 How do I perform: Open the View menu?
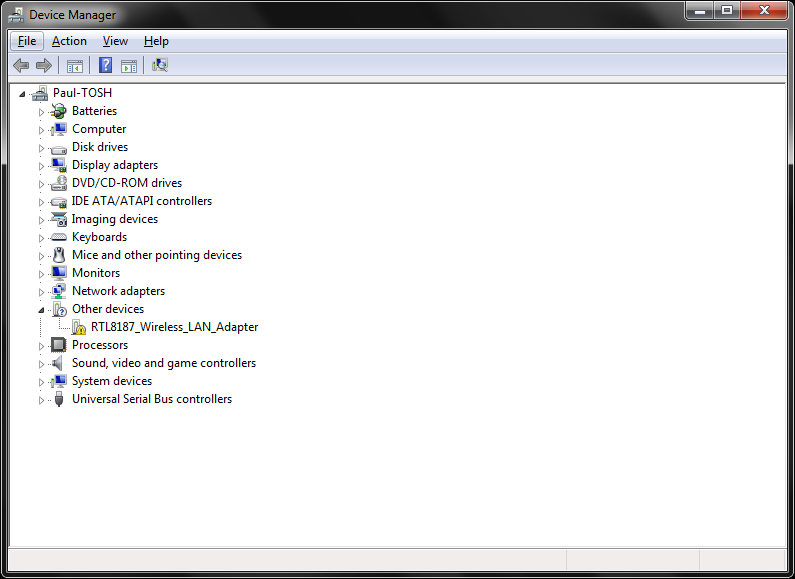115,41
